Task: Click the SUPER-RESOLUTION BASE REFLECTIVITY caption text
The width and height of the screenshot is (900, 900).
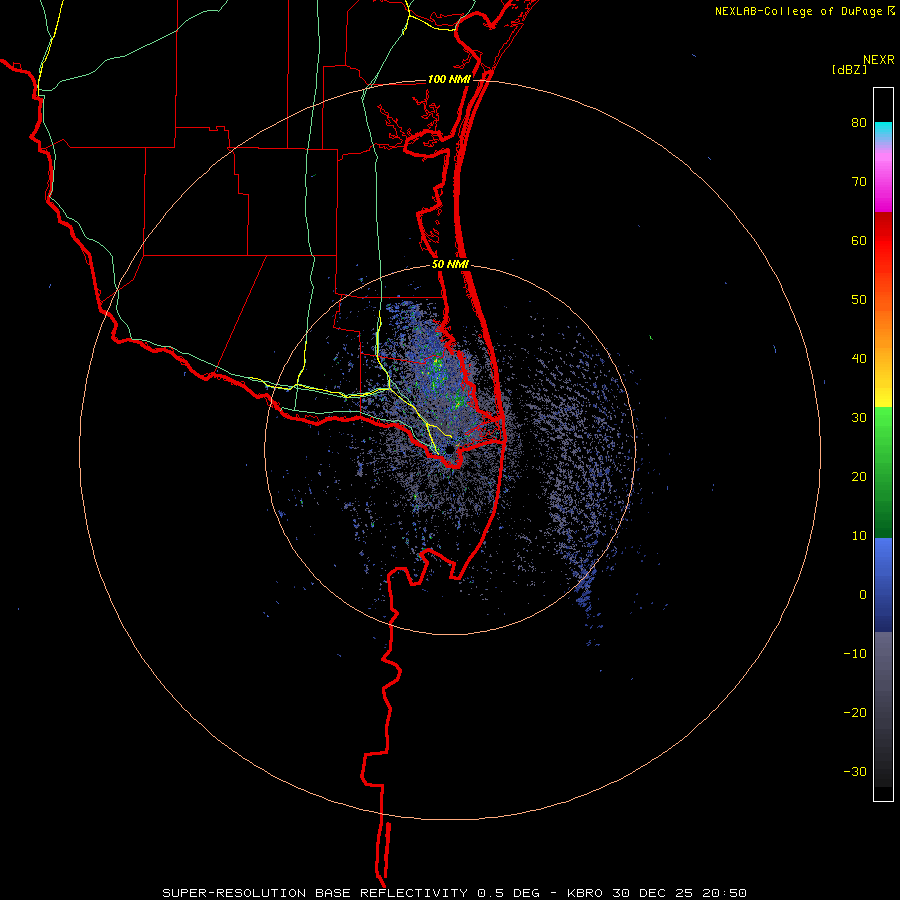Action: coord(315,893)
